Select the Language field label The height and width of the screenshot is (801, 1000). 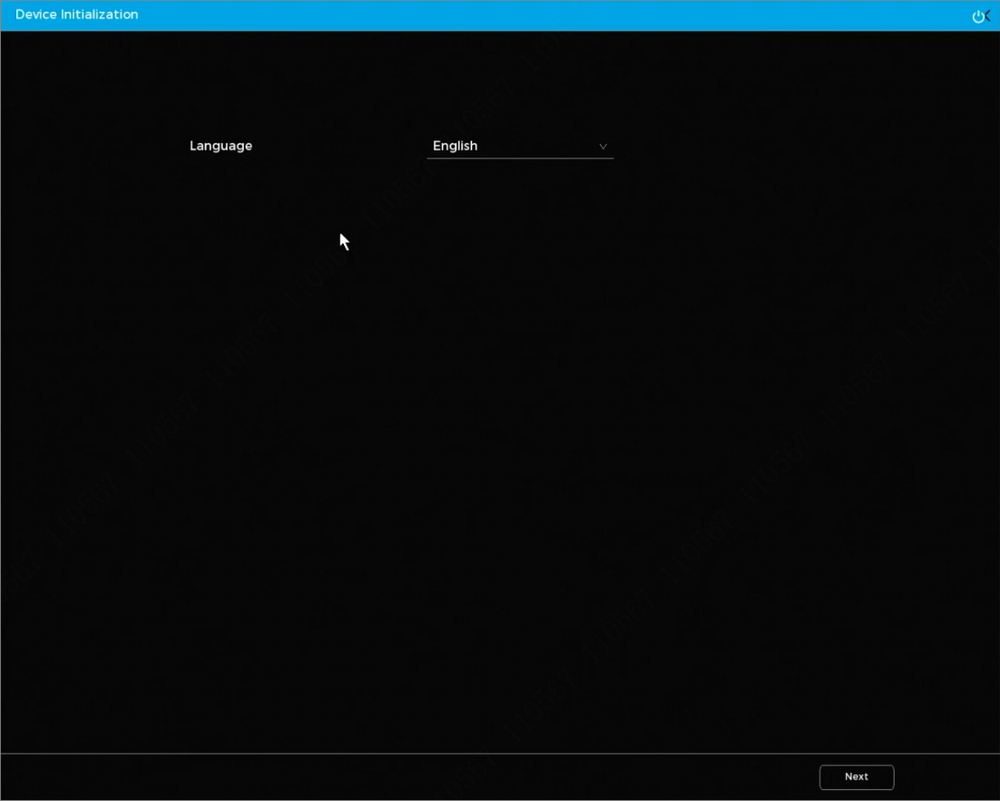click(x=221, y=146)
